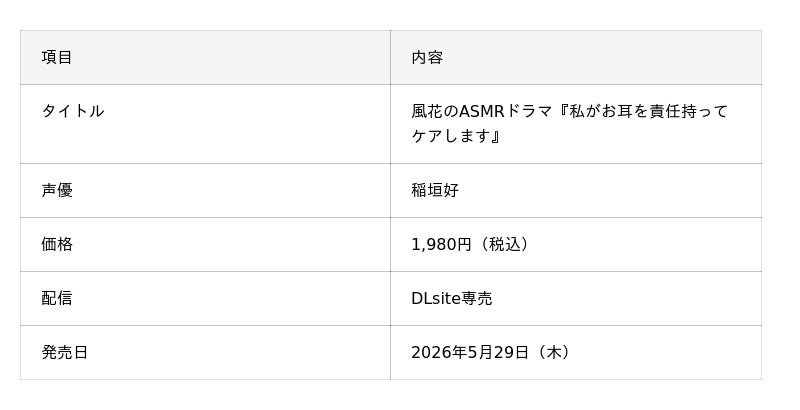
Task: Click the 項目 column header cell
Action: [57, 57]
